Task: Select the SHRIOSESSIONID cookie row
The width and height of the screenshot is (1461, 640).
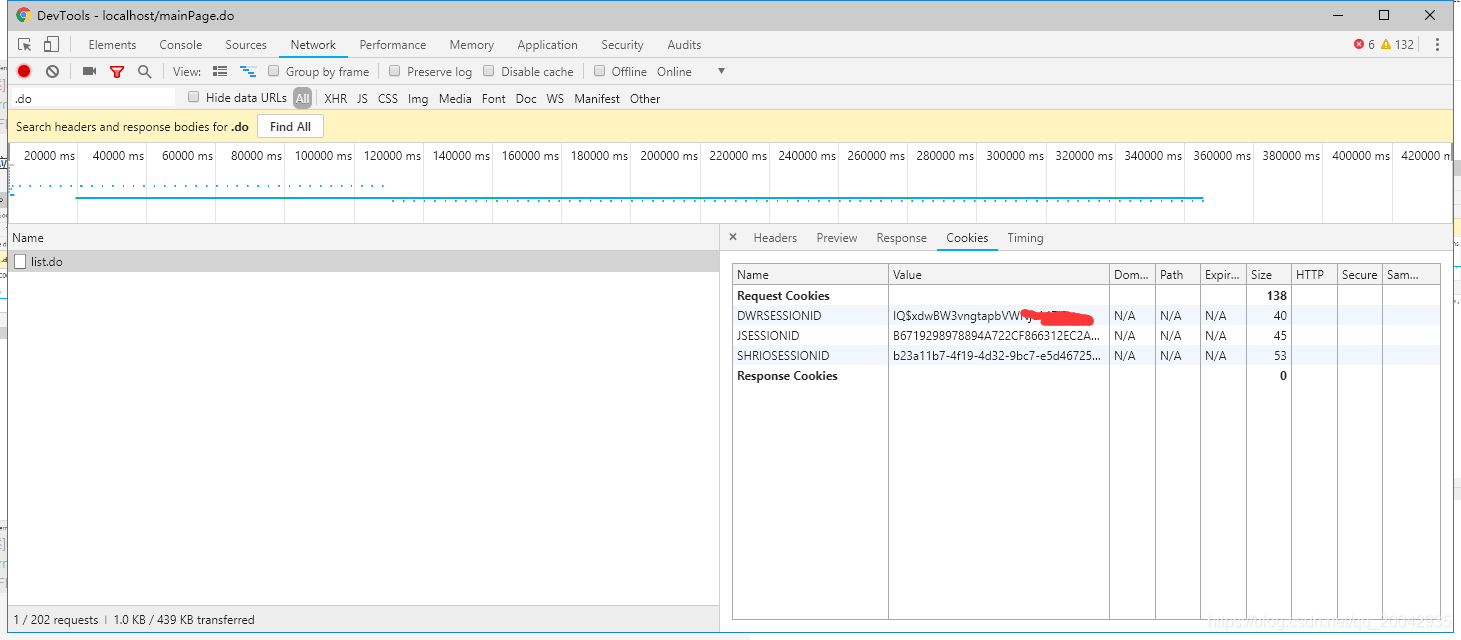Action: tap(1086, 356)
